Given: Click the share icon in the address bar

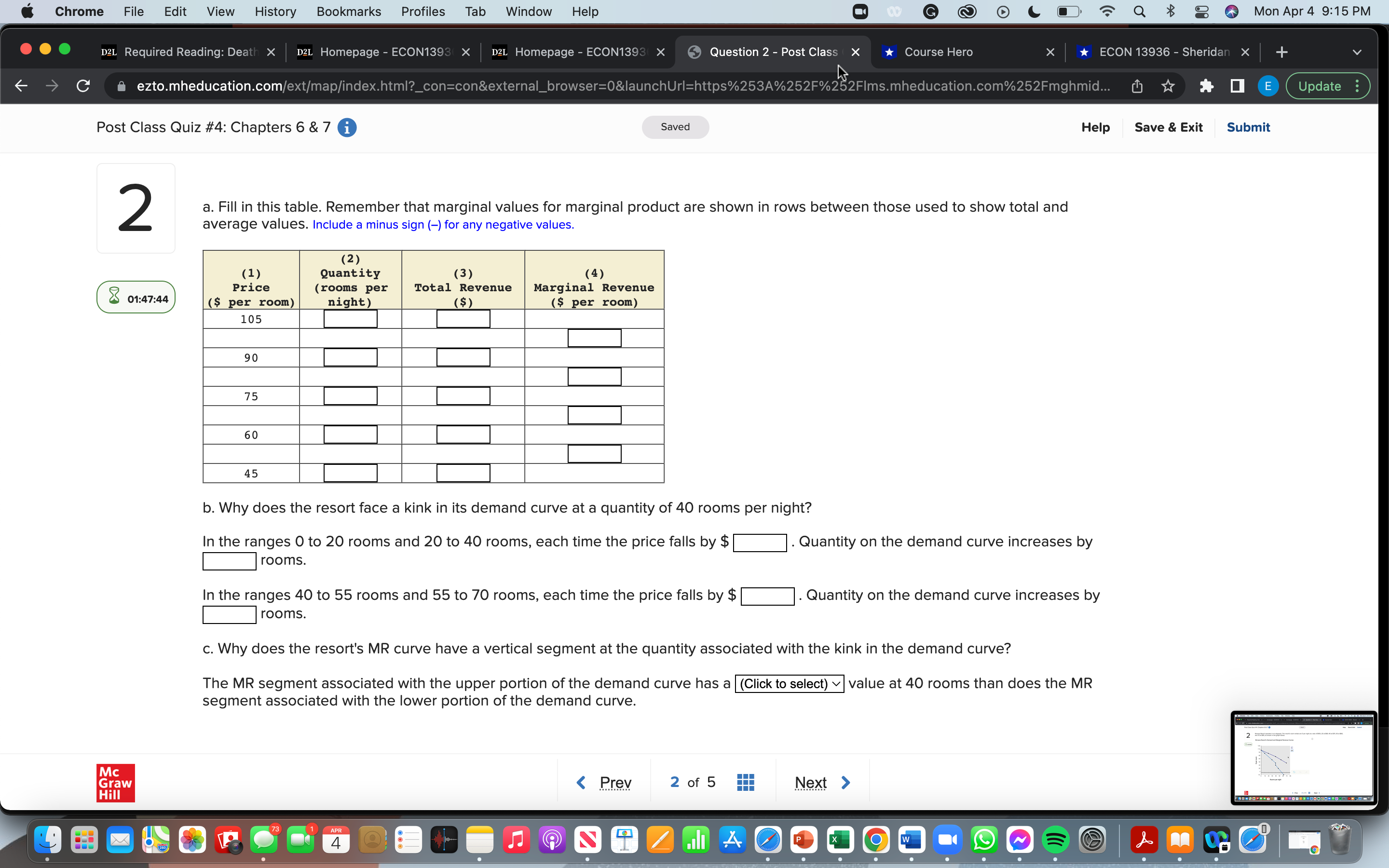Looking at the screenshot, I should pos(1137,85).
